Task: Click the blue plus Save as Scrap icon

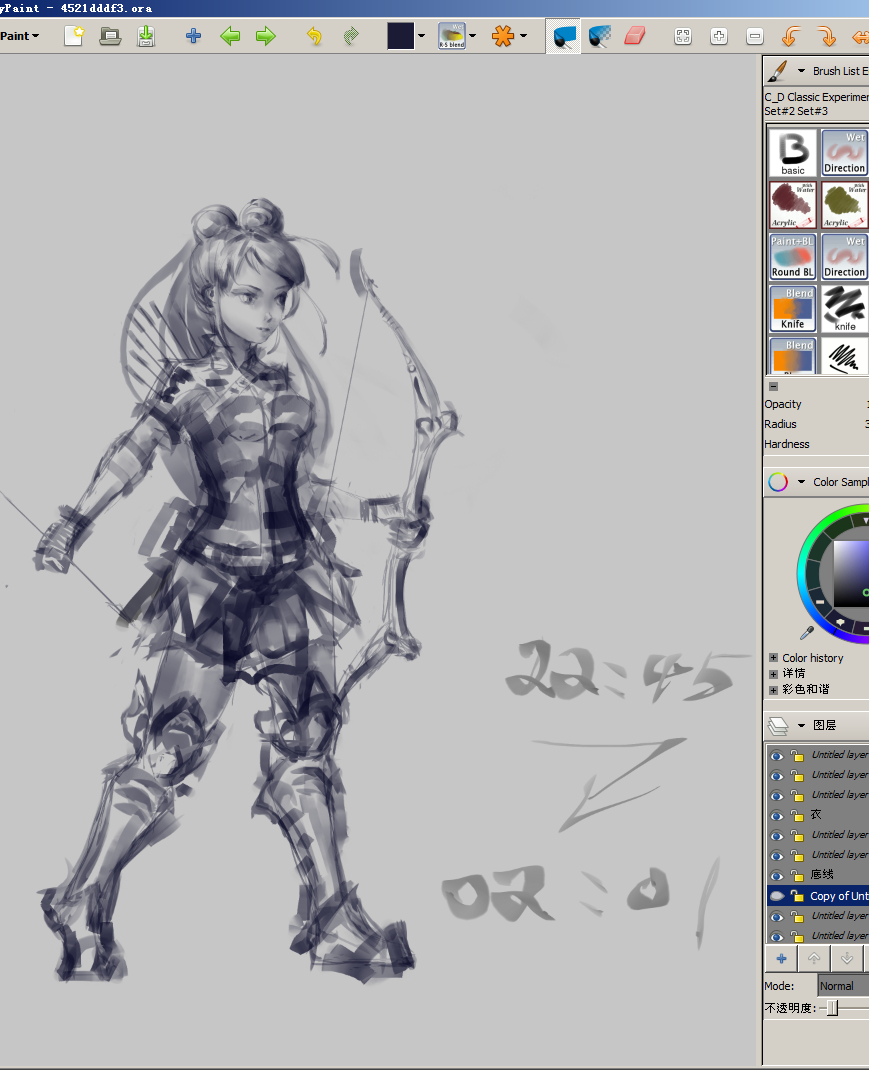Action: [x=194, y=36]
